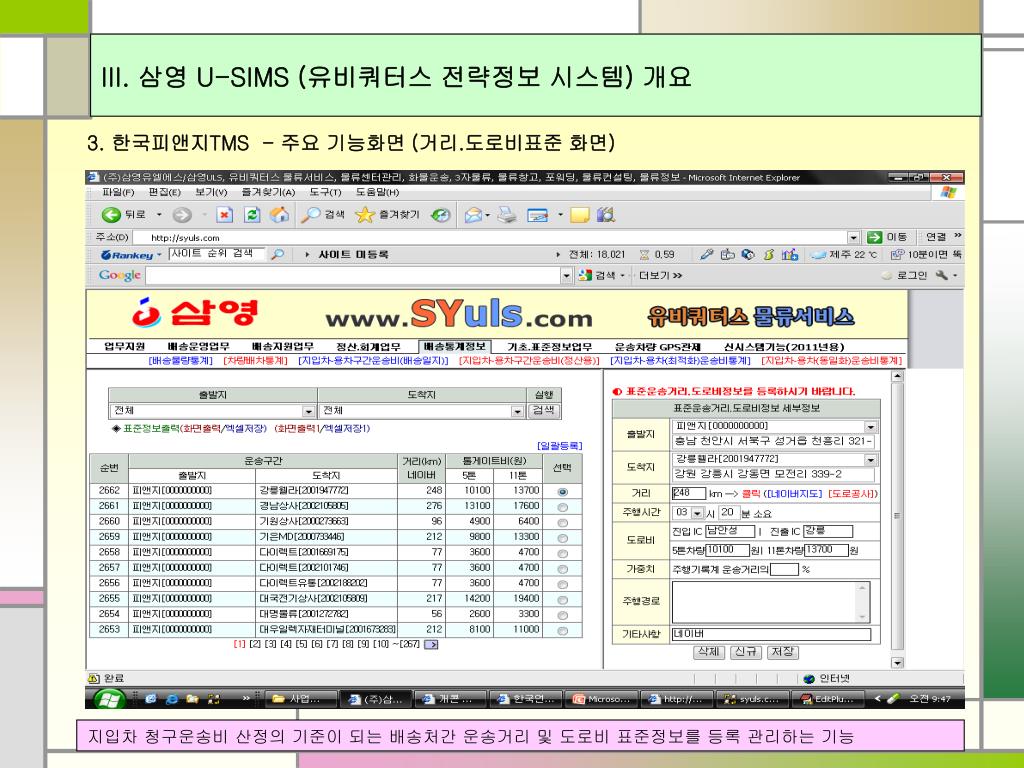Expand the address bar URL dropdown
Image resolution: width=1024 pixels, height=768 pixels.
[854, 238]
